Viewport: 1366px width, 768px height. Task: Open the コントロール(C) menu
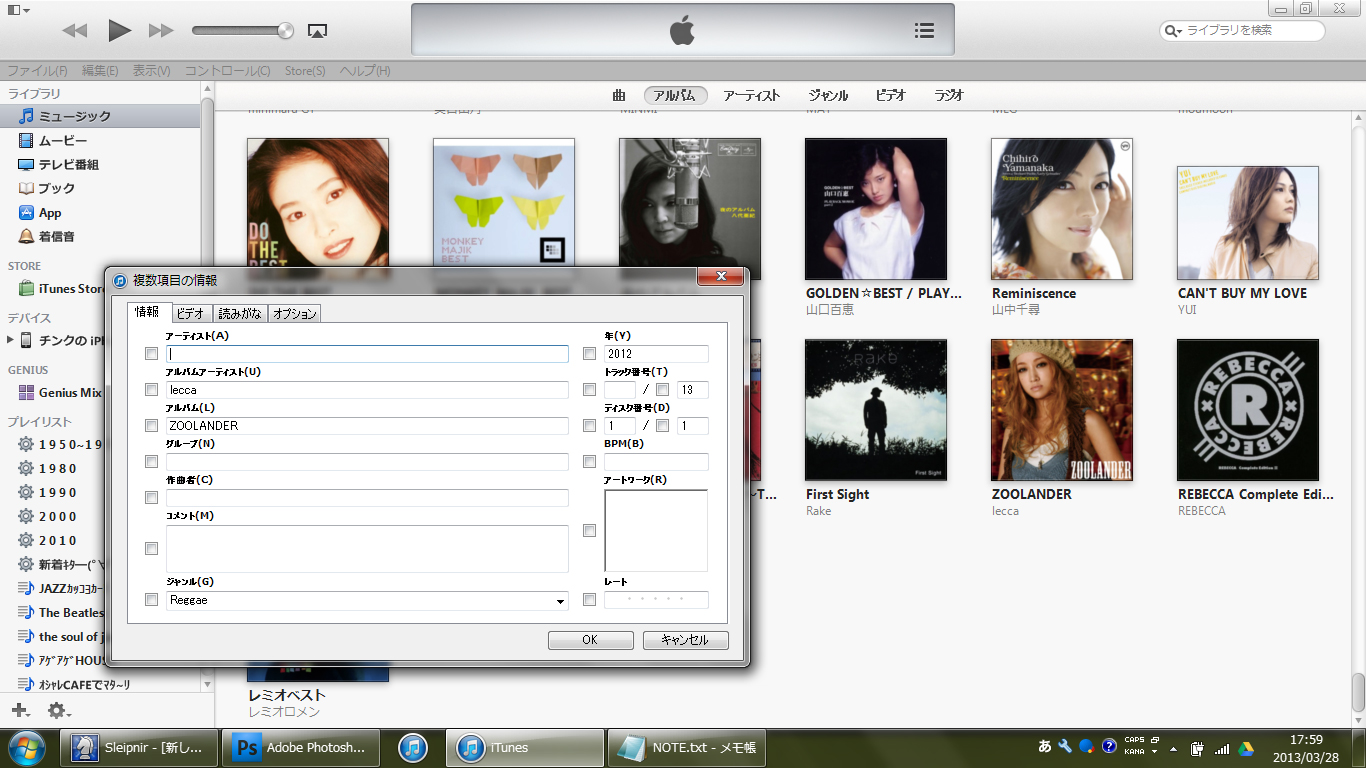coord(227,71)
